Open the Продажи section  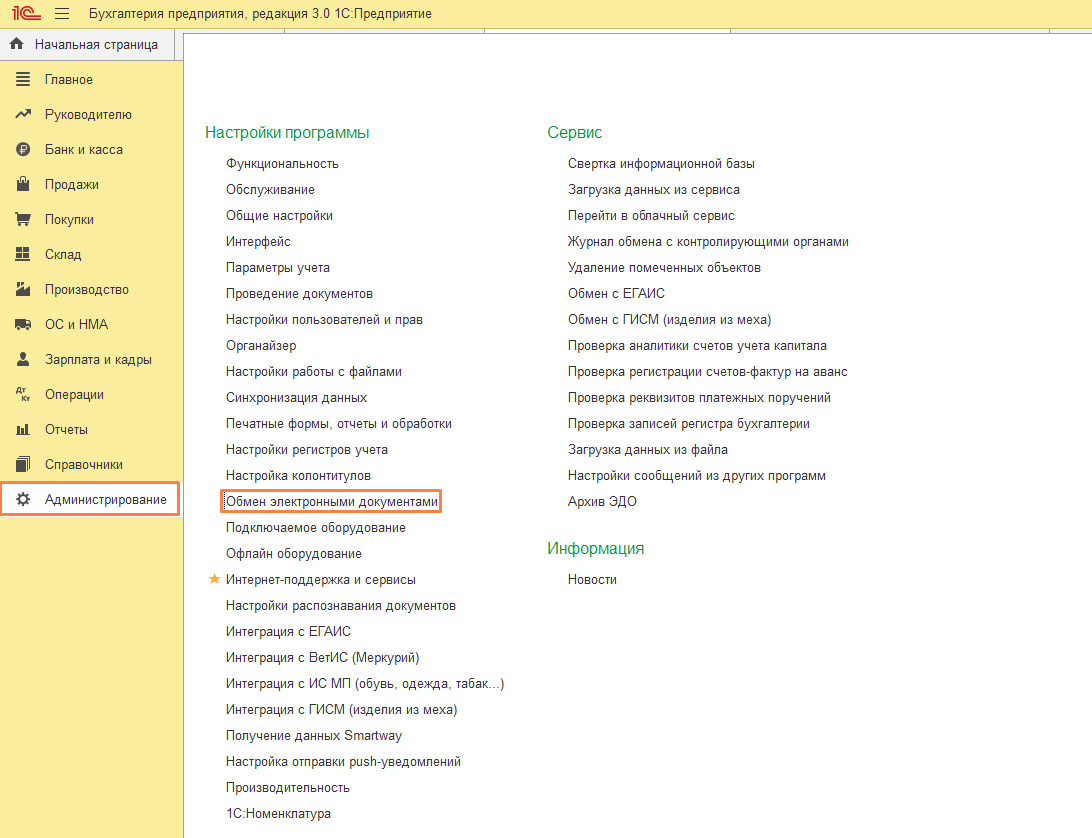72,185
